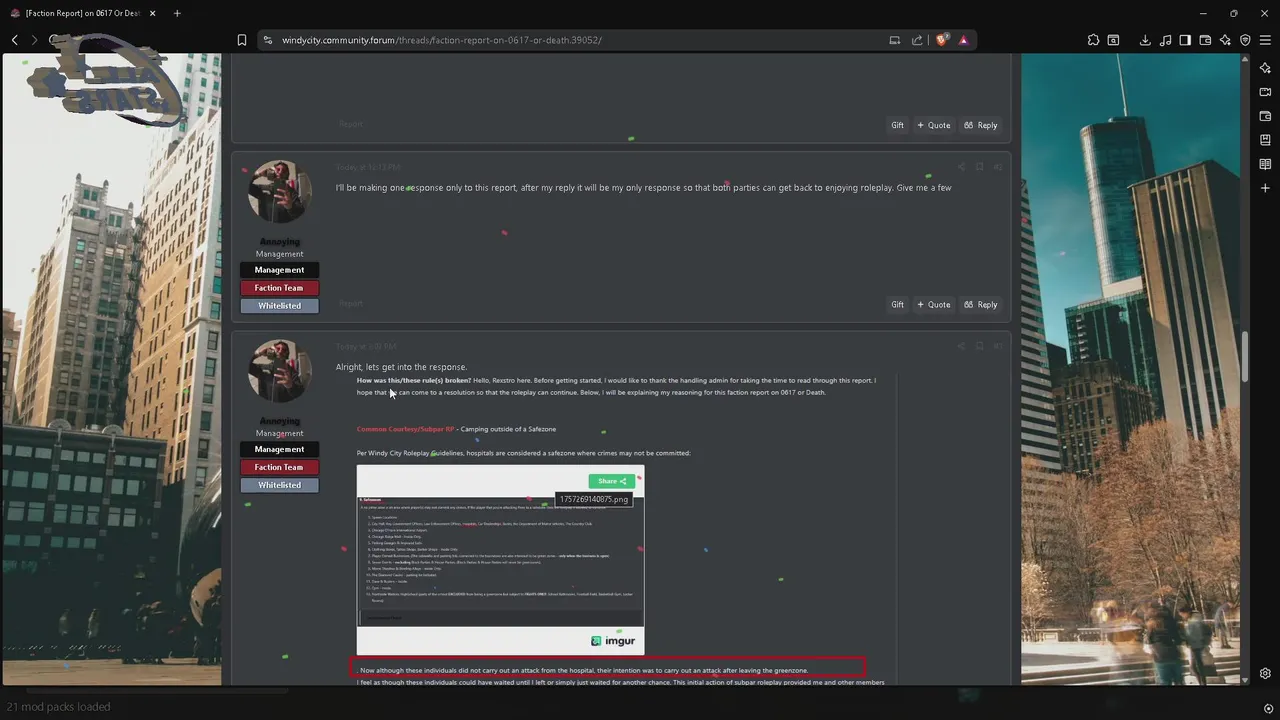Click Reply on the topmost post

tap(981, 125)
